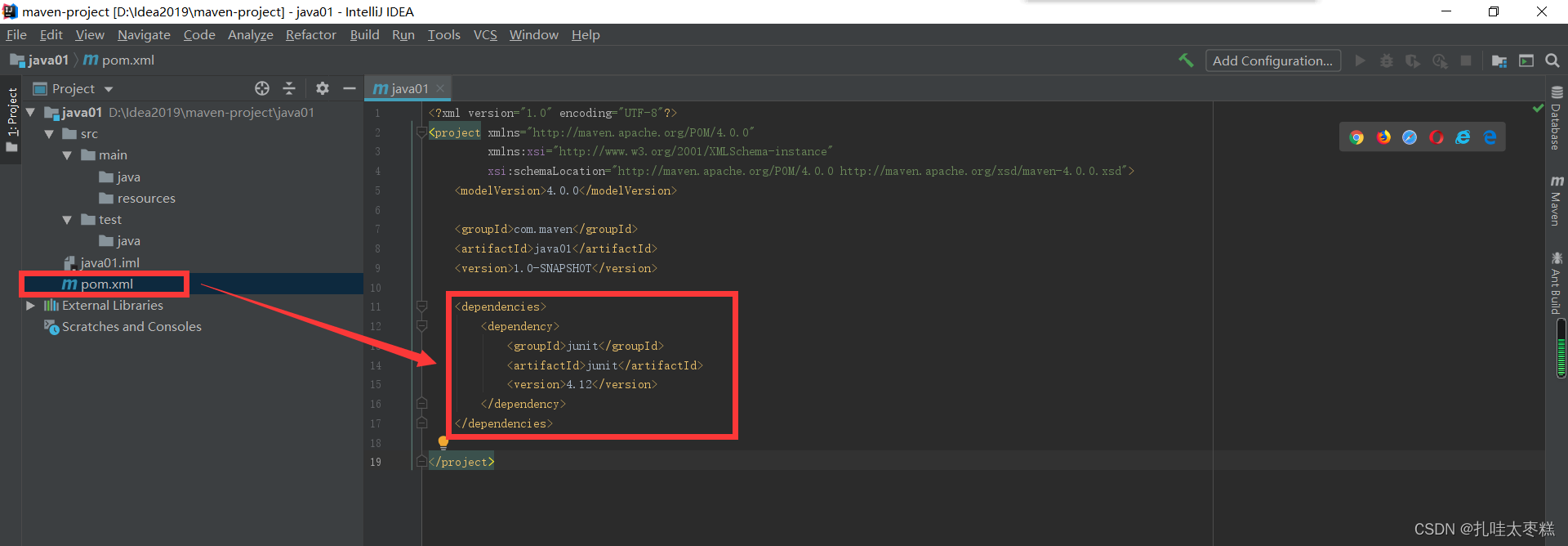The image size is (1568, 546).
Task: Open preview in Firefox browser icon
Action: (x=1383, y=137)
